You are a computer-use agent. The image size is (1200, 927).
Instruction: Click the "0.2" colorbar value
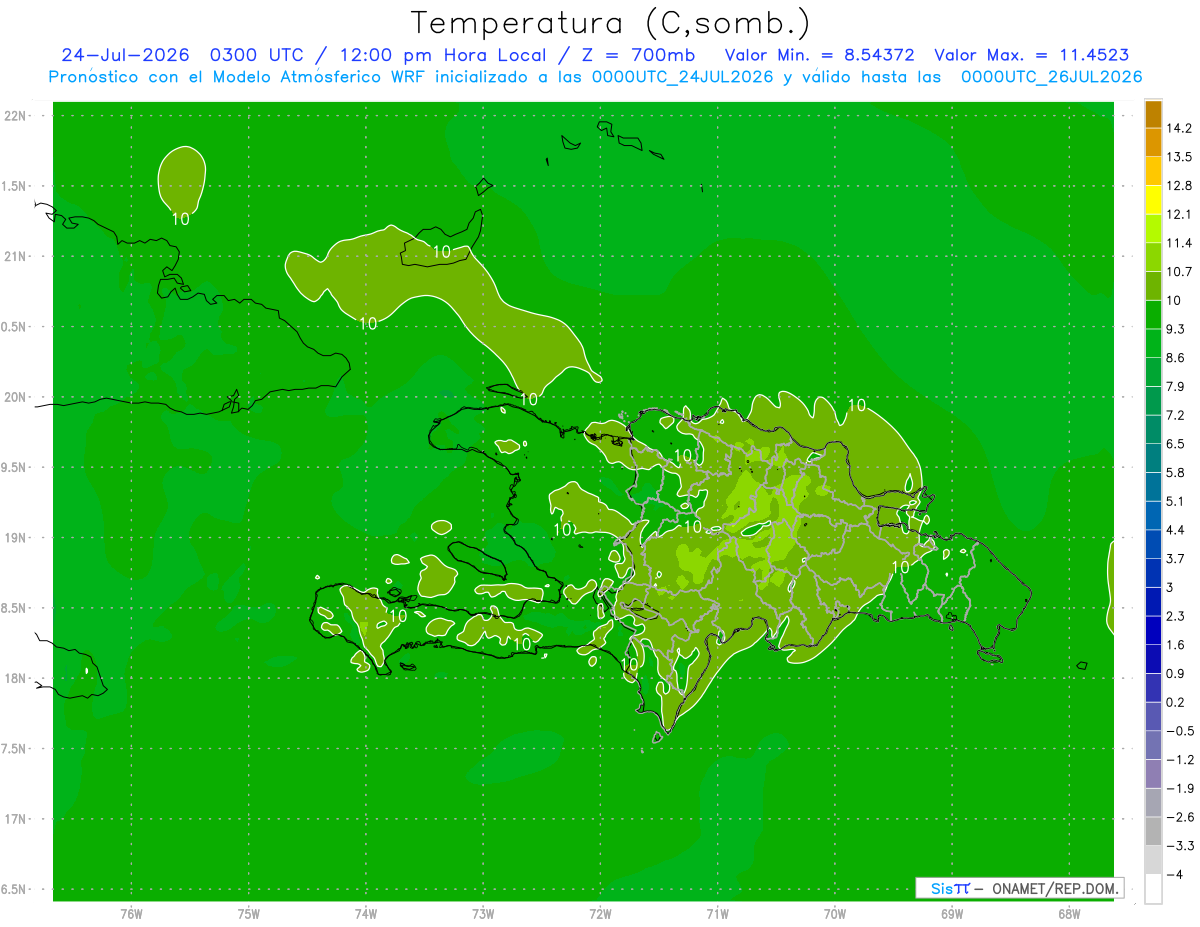(1175, 702)
